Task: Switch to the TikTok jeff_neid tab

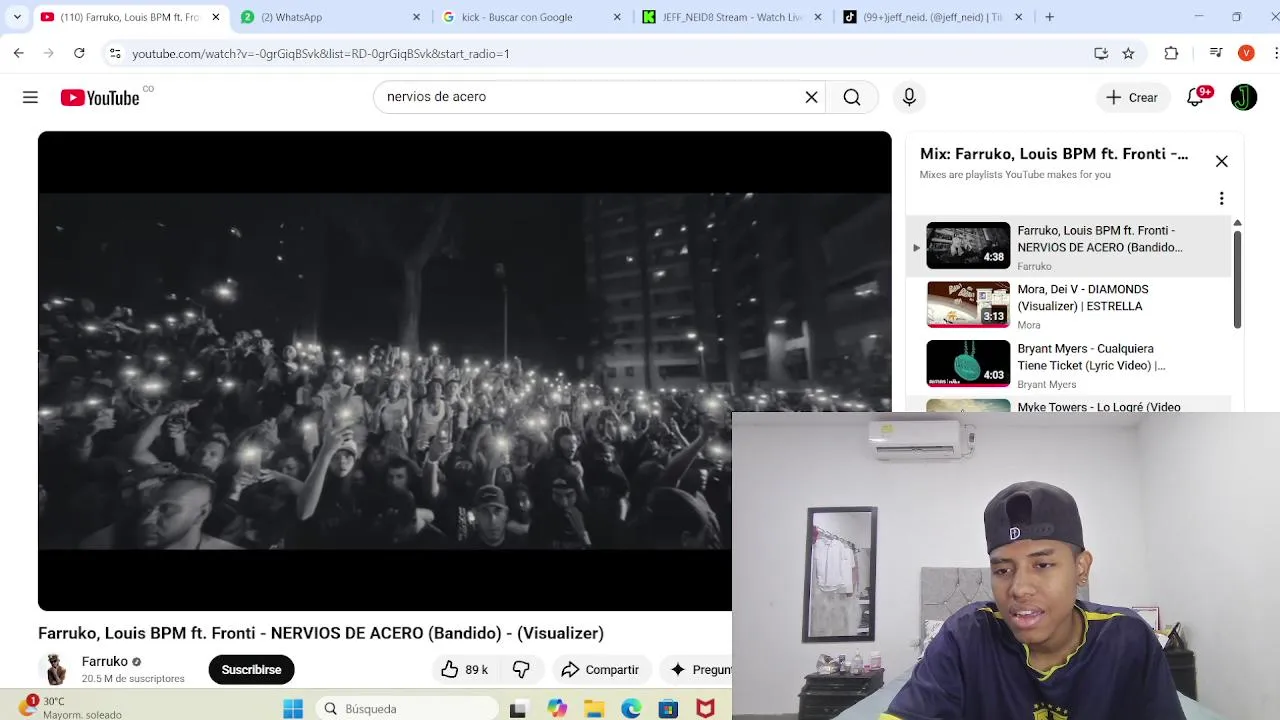Action: (x=934, y=17)
